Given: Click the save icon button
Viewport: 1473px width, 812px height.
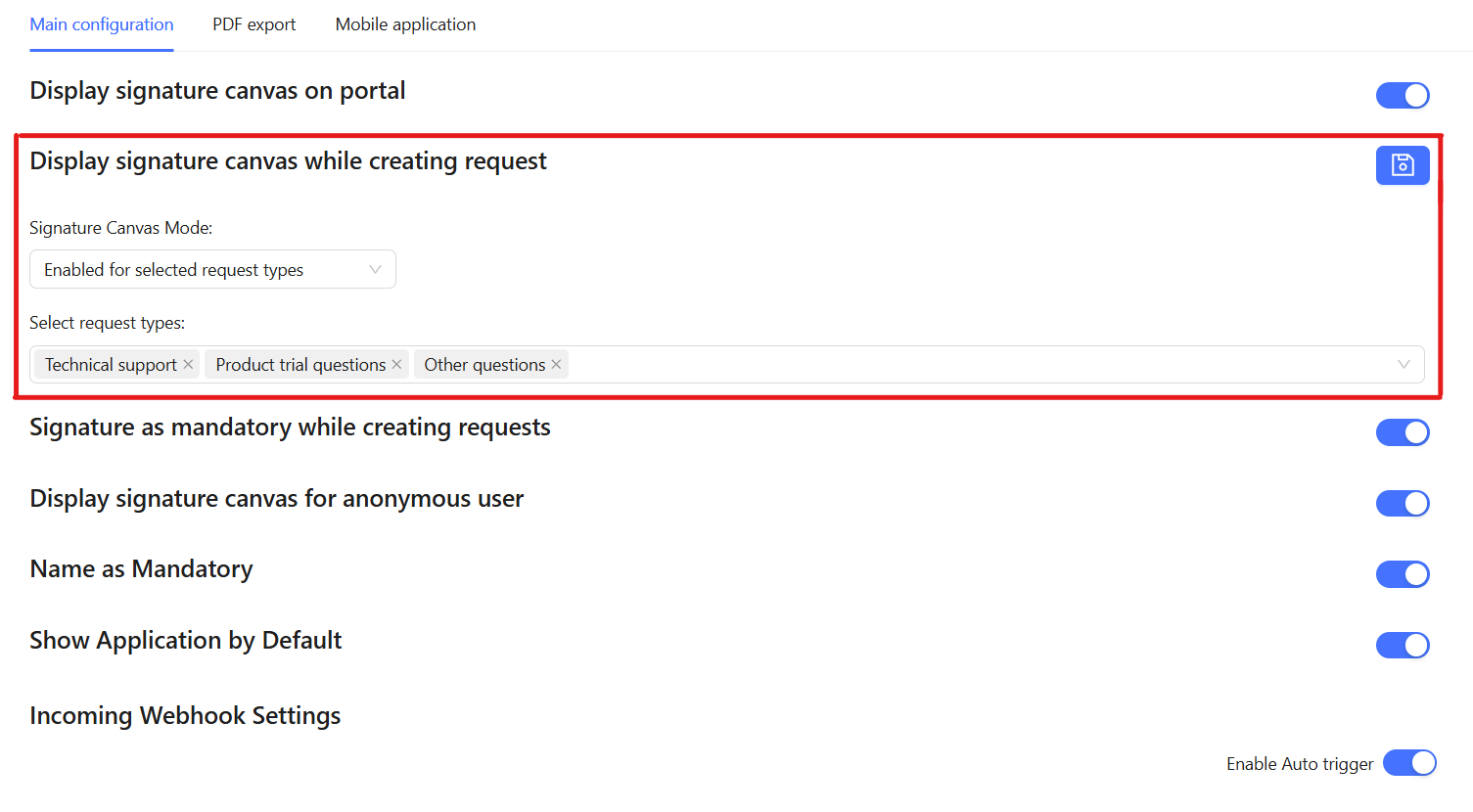Looking at the screenshot, I should pos(1402,165).
